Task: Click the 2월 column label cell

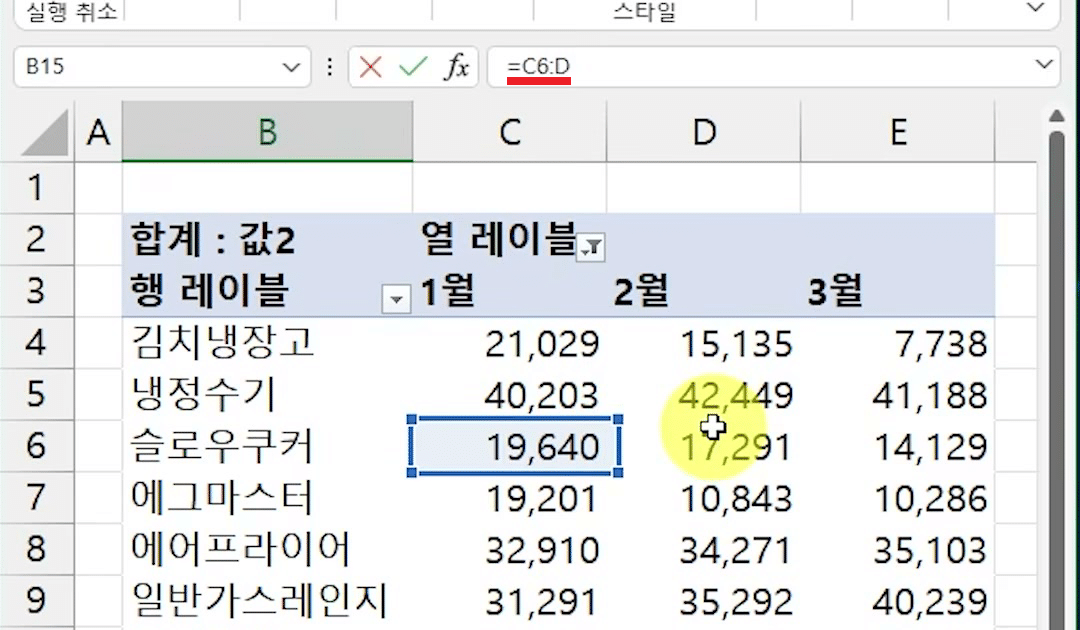Action: coord(704,291)
